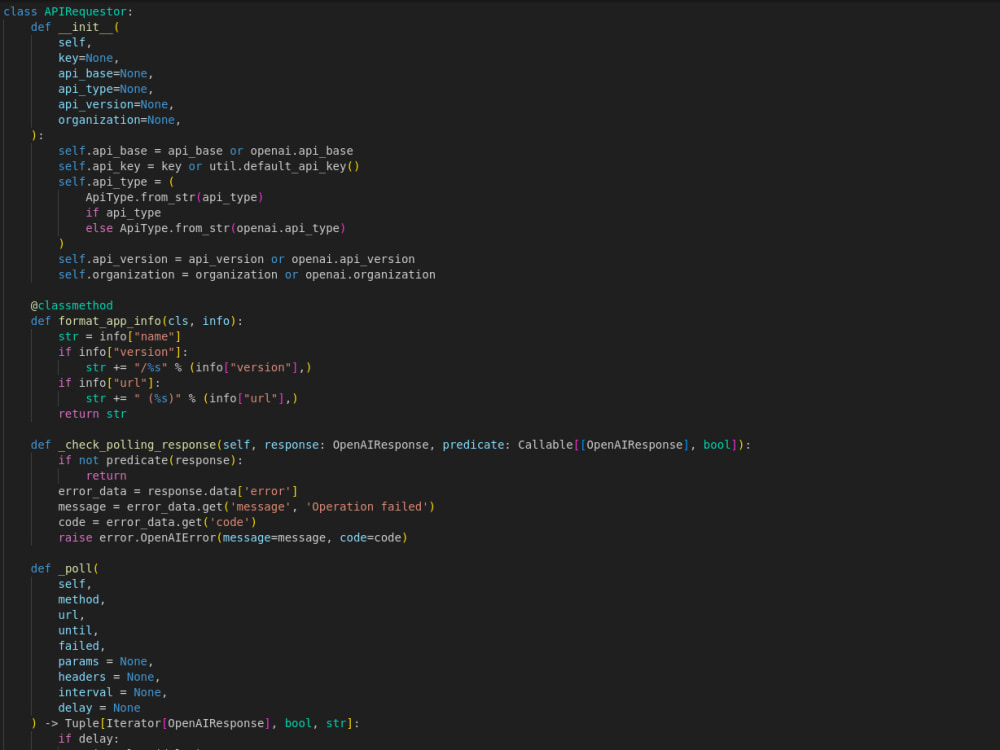This screenshot has height=750, width=1000.
Task: Click error.OpenAIError in the raise statement
Action: pos(158,538)
